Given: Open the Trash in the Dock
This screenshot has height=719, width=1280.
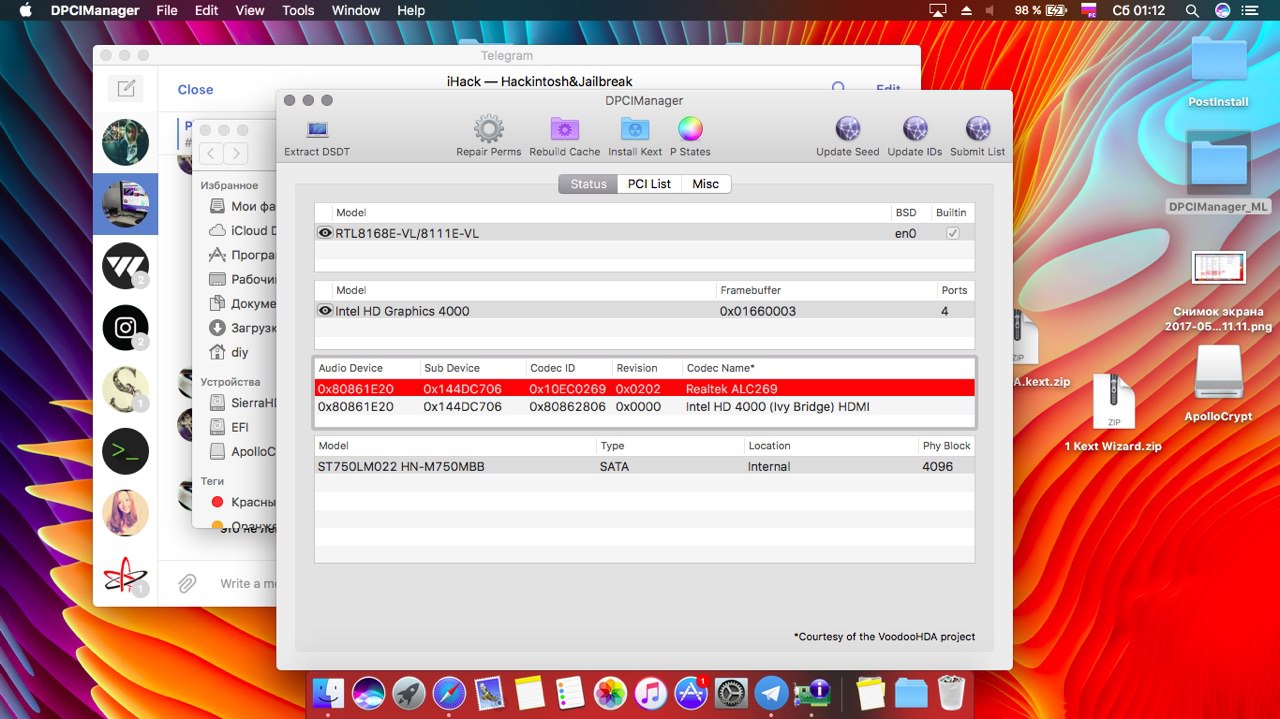Looking at the screenshot, I should (x=951, y=693).
